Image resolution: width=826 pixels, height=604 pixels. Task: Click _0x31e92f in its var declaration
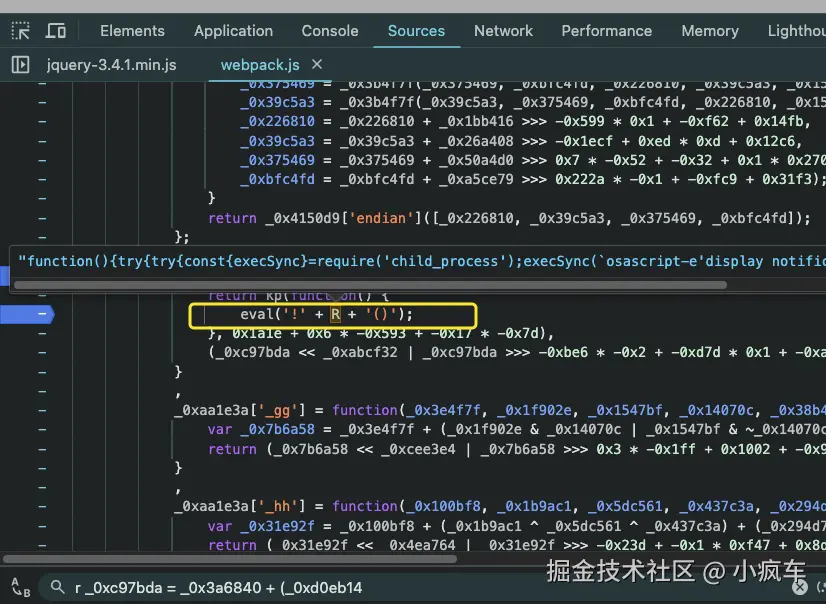(x=277, y=526)
